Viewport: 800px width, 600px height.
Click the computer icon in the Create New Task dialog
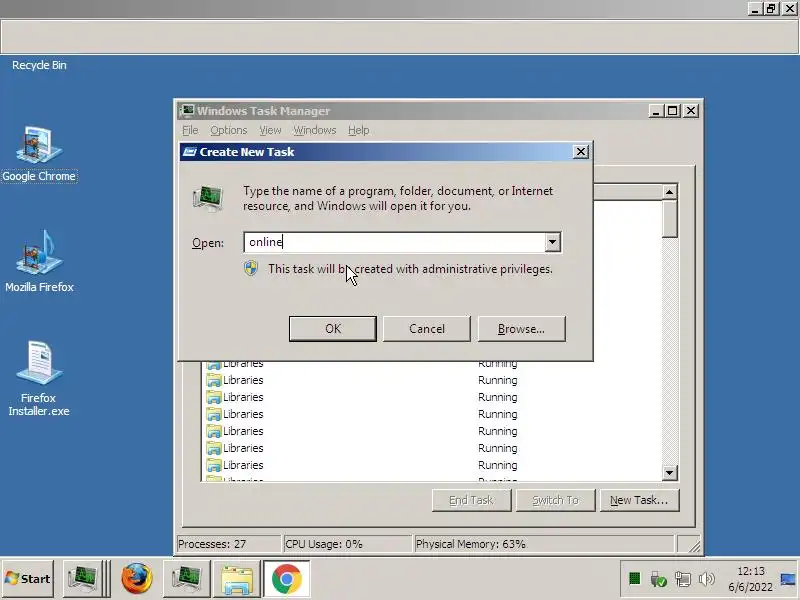coord(208,198)
